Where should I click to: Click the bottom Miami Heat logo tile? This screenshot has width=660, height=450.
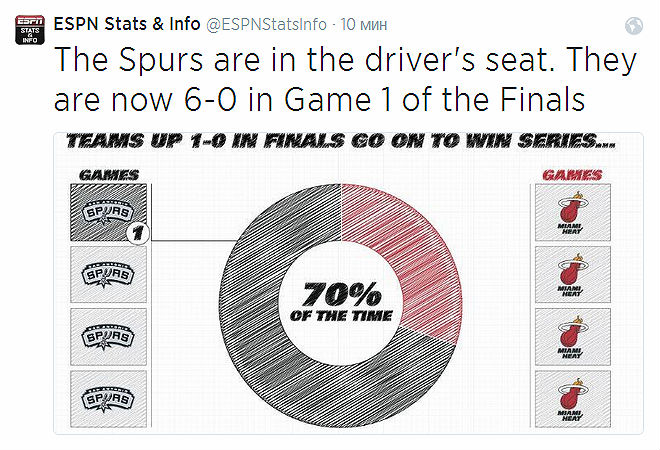click(572, 399)
